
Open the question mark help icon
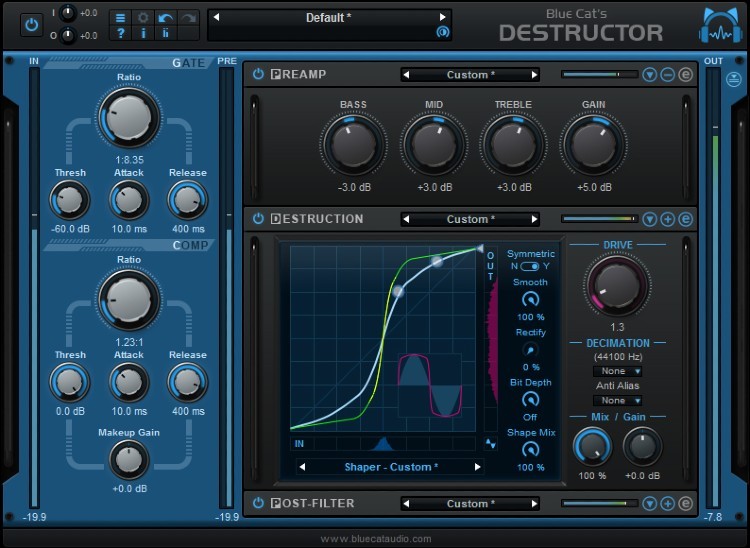pyautogui.click(x=120, y=33)
